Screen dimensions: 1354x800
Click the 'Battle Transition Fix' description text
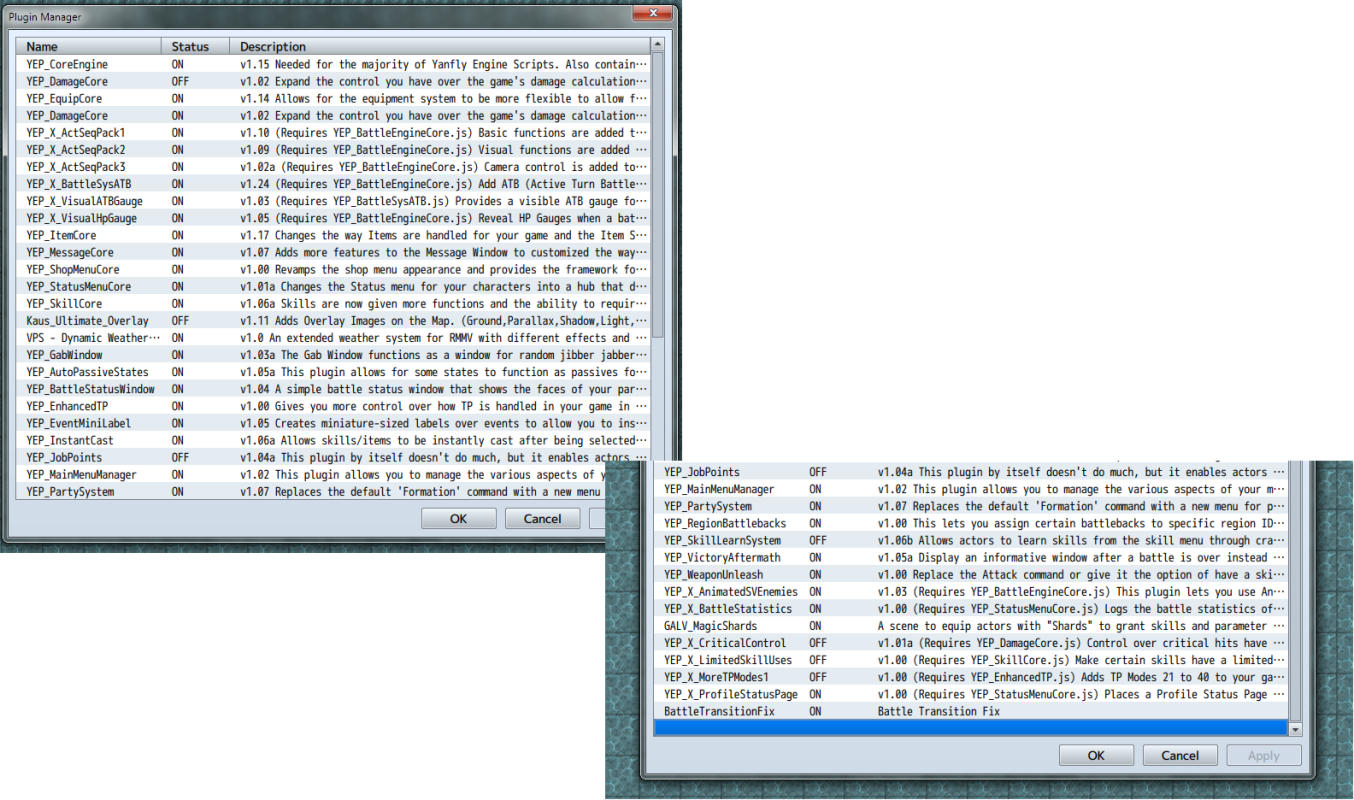[938, 711]
